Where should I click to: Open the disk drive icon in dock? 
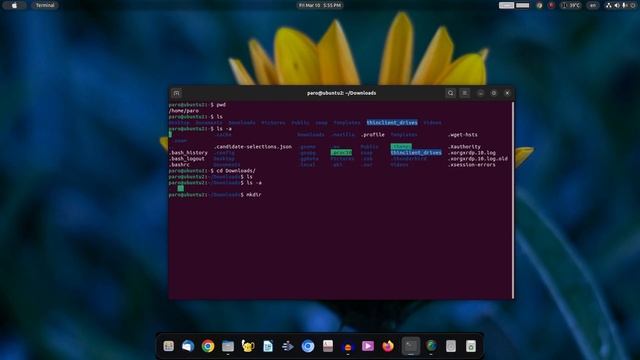tap(451, 346)
